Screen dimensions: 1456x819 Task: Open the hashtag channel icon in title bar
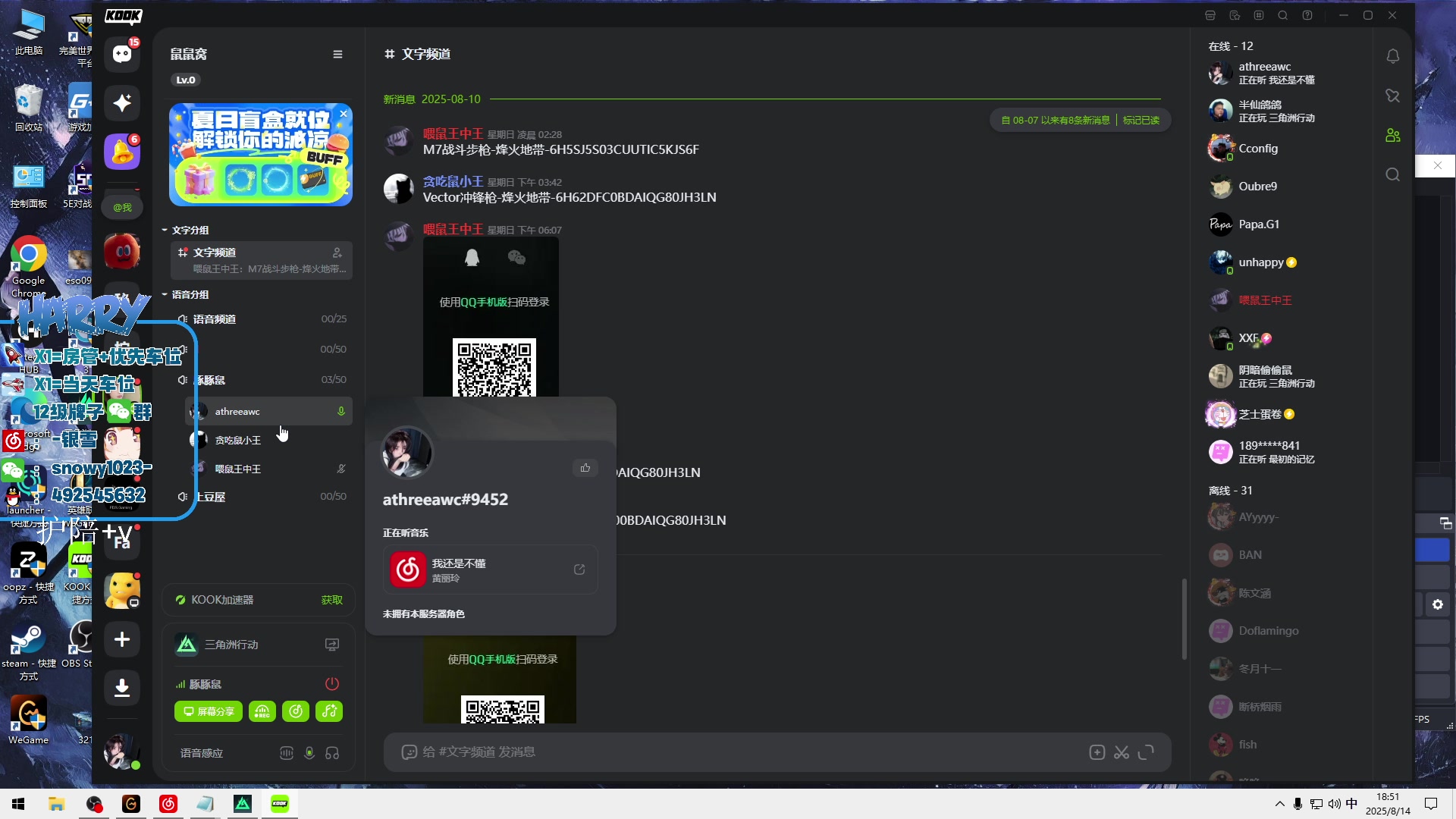[1259, 15]
